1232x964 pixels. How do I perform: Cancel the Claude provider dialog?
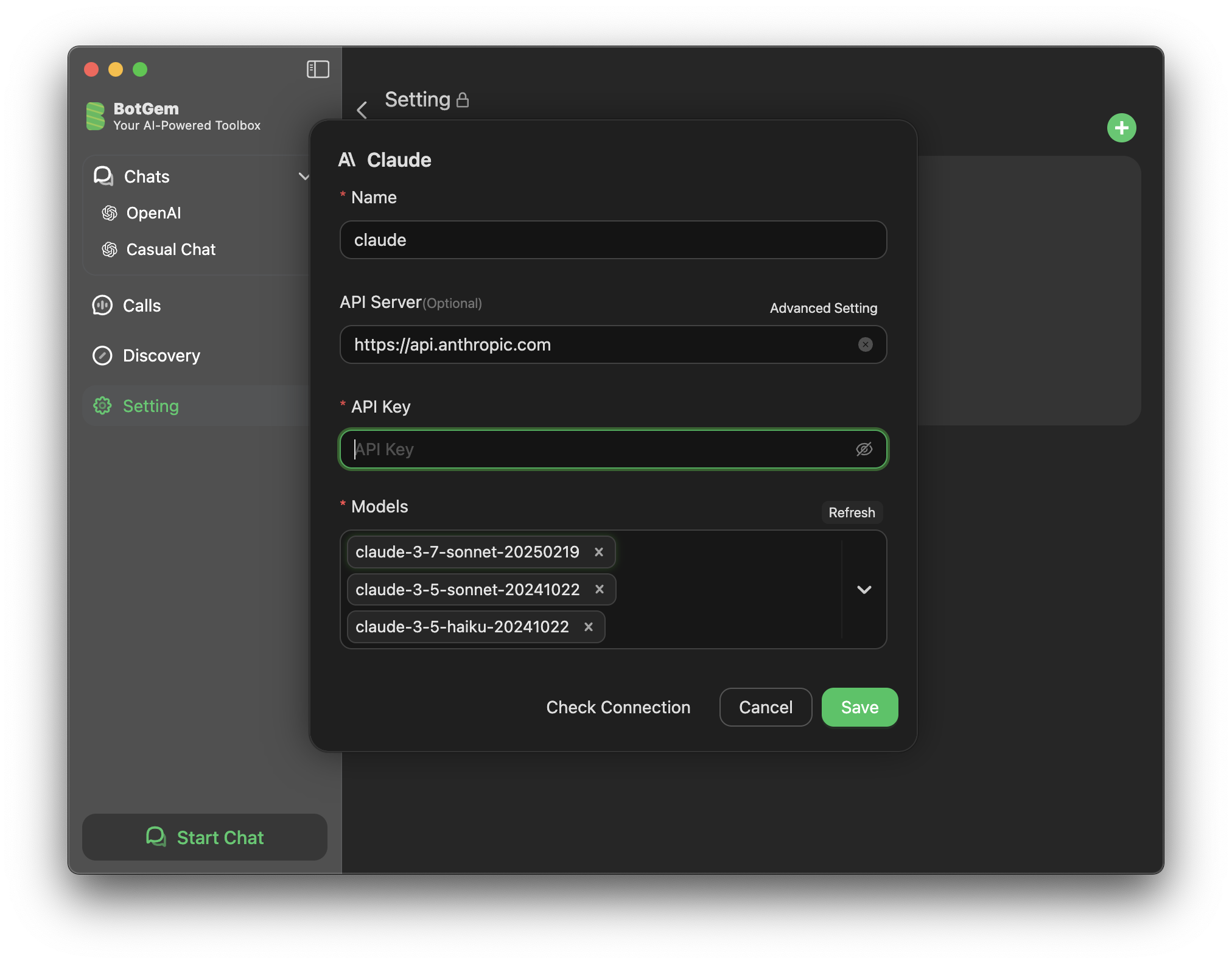[x=766, y=707]
